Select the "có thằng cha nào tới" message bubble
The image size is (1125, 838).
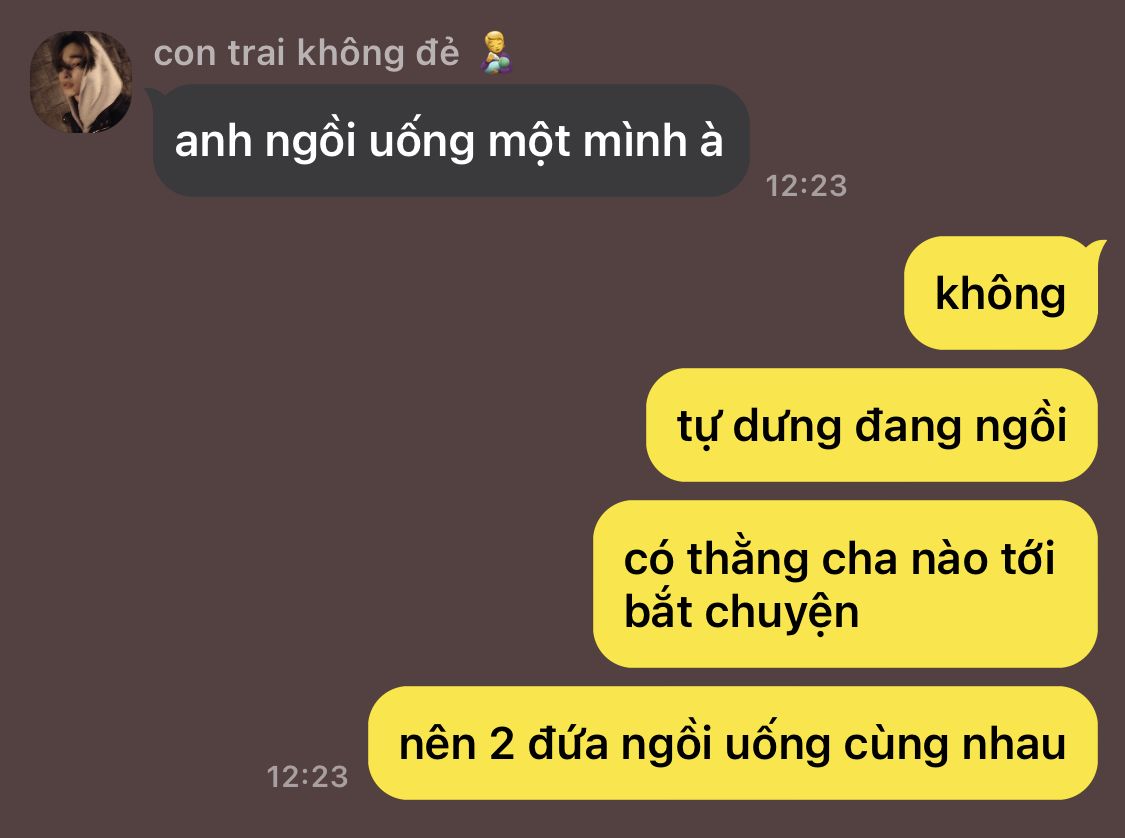[845, 584]
